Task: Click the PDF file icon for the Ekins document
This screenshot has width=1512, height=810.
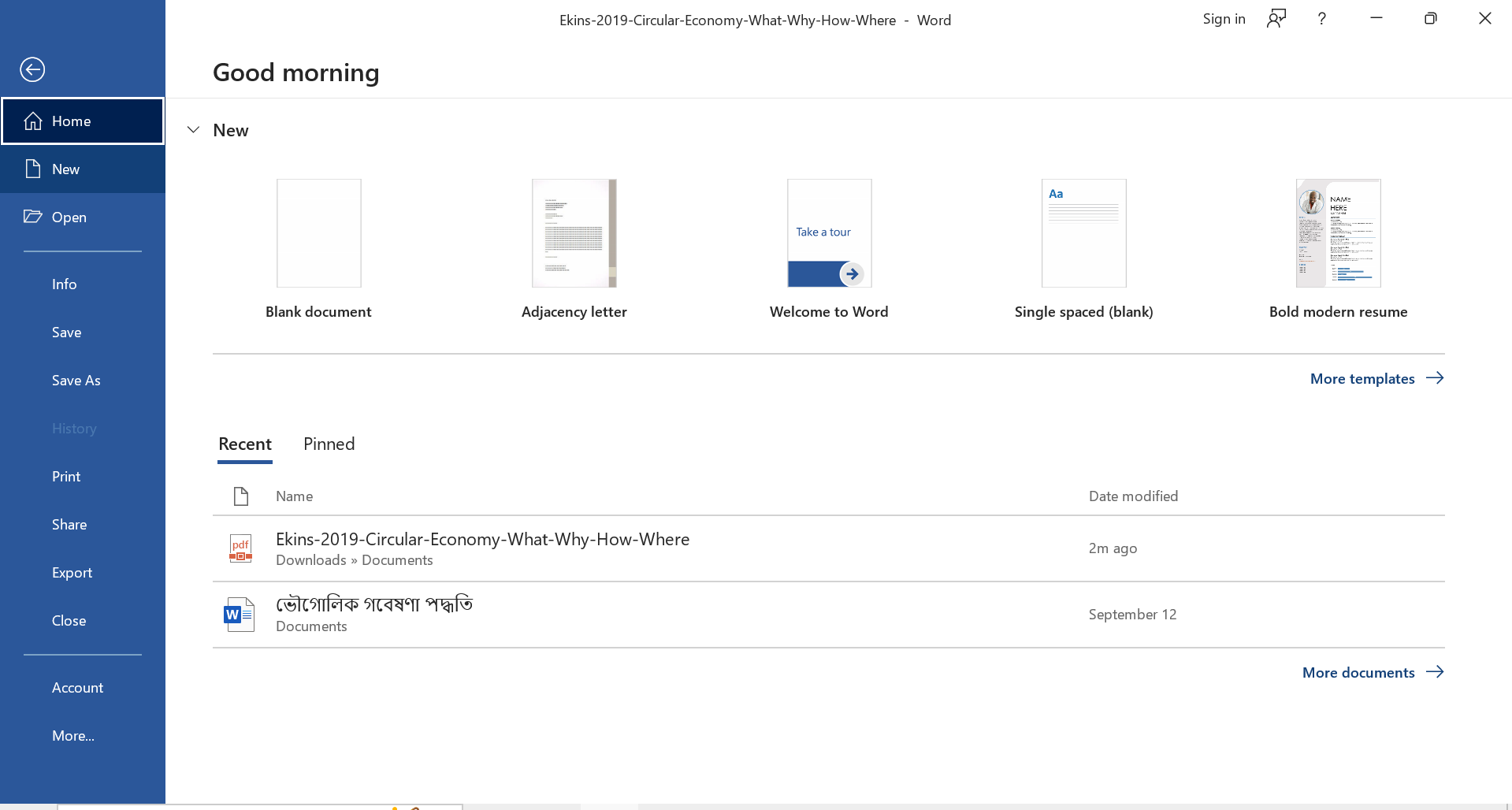Action: [x=240, y=548]
